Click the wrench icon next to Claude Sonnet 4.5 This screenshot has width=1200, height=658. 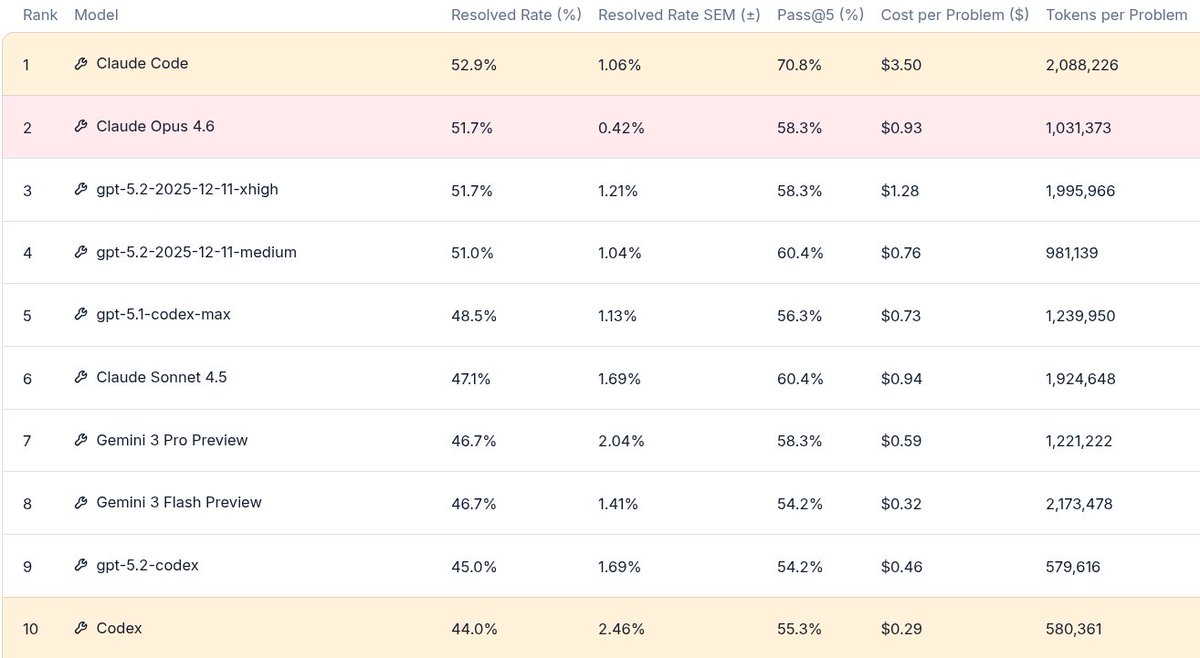click(x=81, y=378)
